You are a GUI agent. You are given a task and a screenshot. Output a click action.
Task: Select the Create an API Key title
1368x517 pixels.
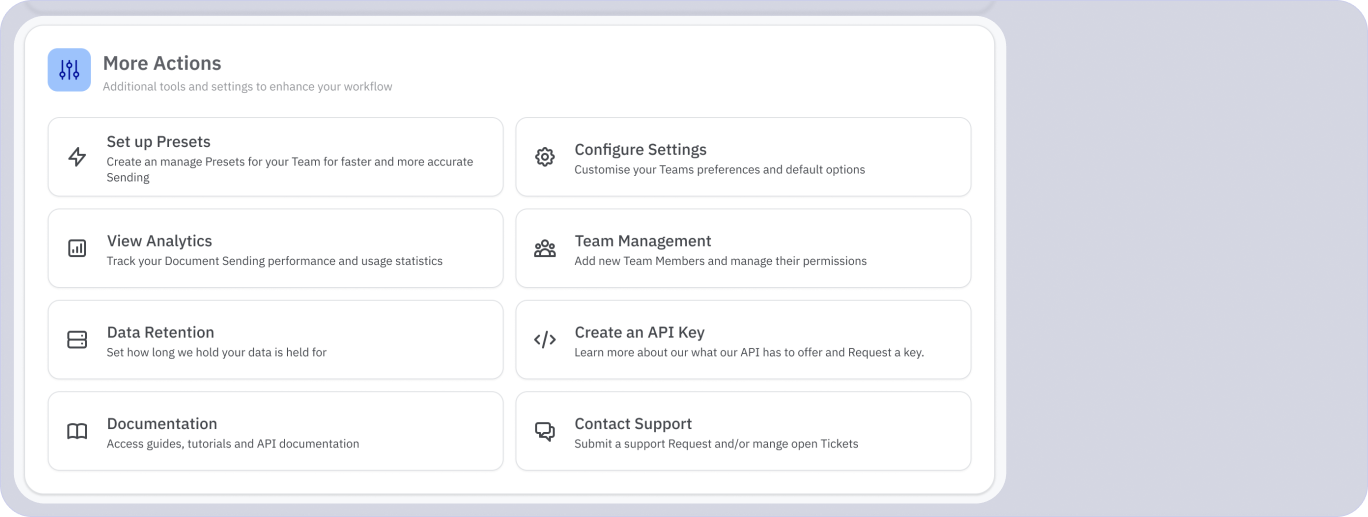(x=639, y=333)
